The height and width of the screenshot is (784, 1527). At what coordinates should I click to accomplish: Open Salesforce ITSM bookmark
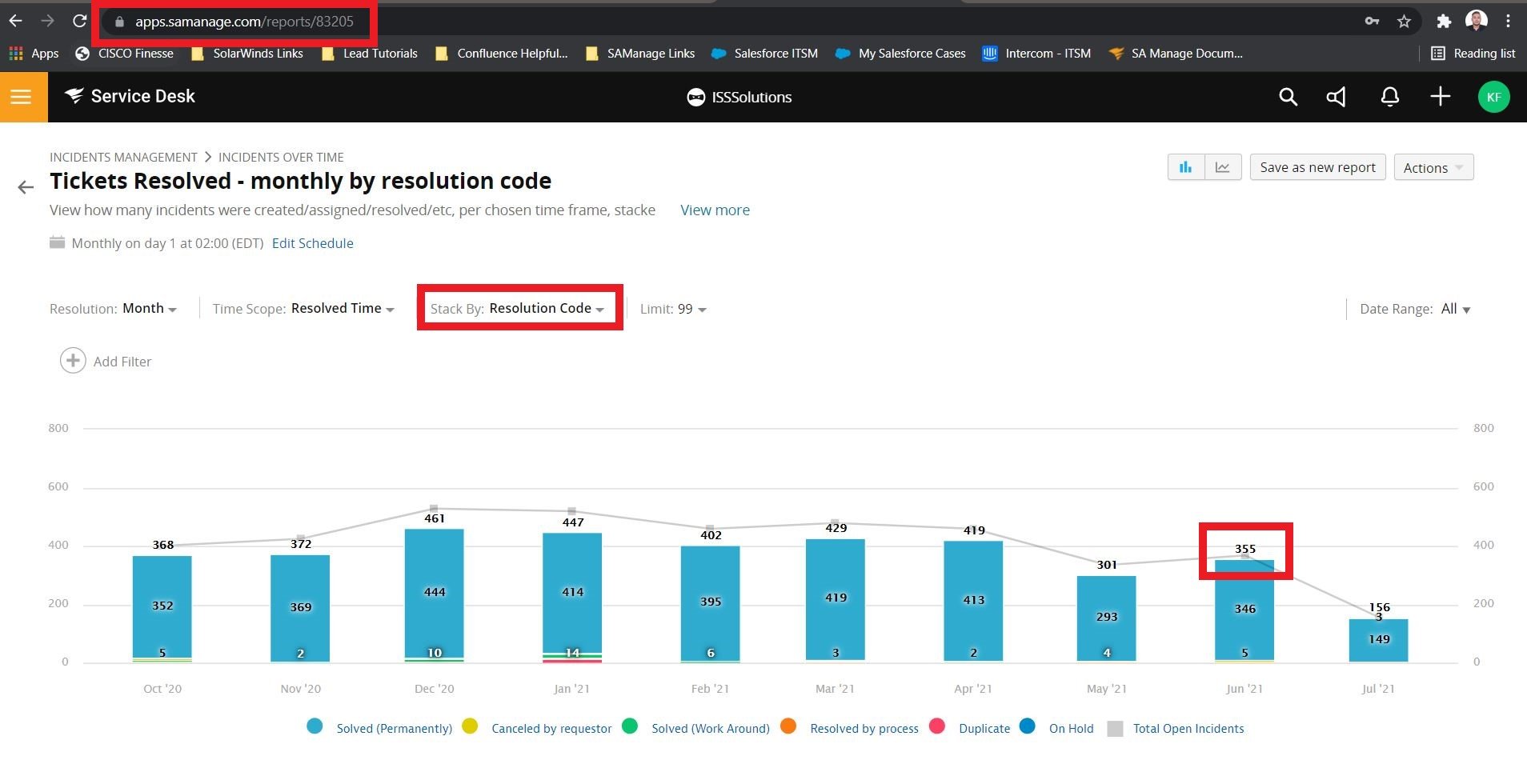764,54
